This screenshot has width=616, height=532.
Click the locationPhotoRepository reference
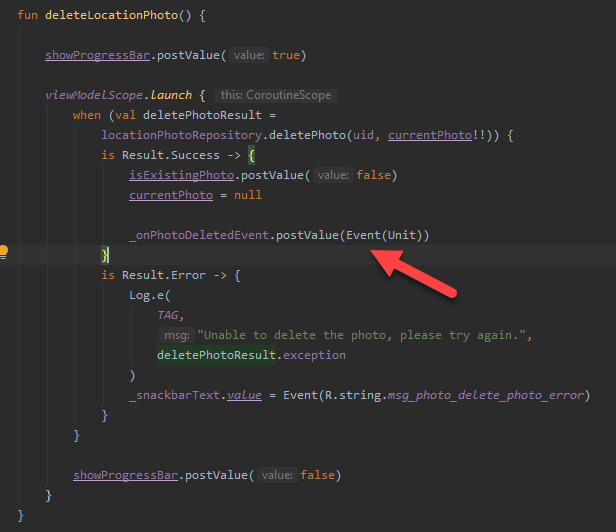tap(182, 135)
